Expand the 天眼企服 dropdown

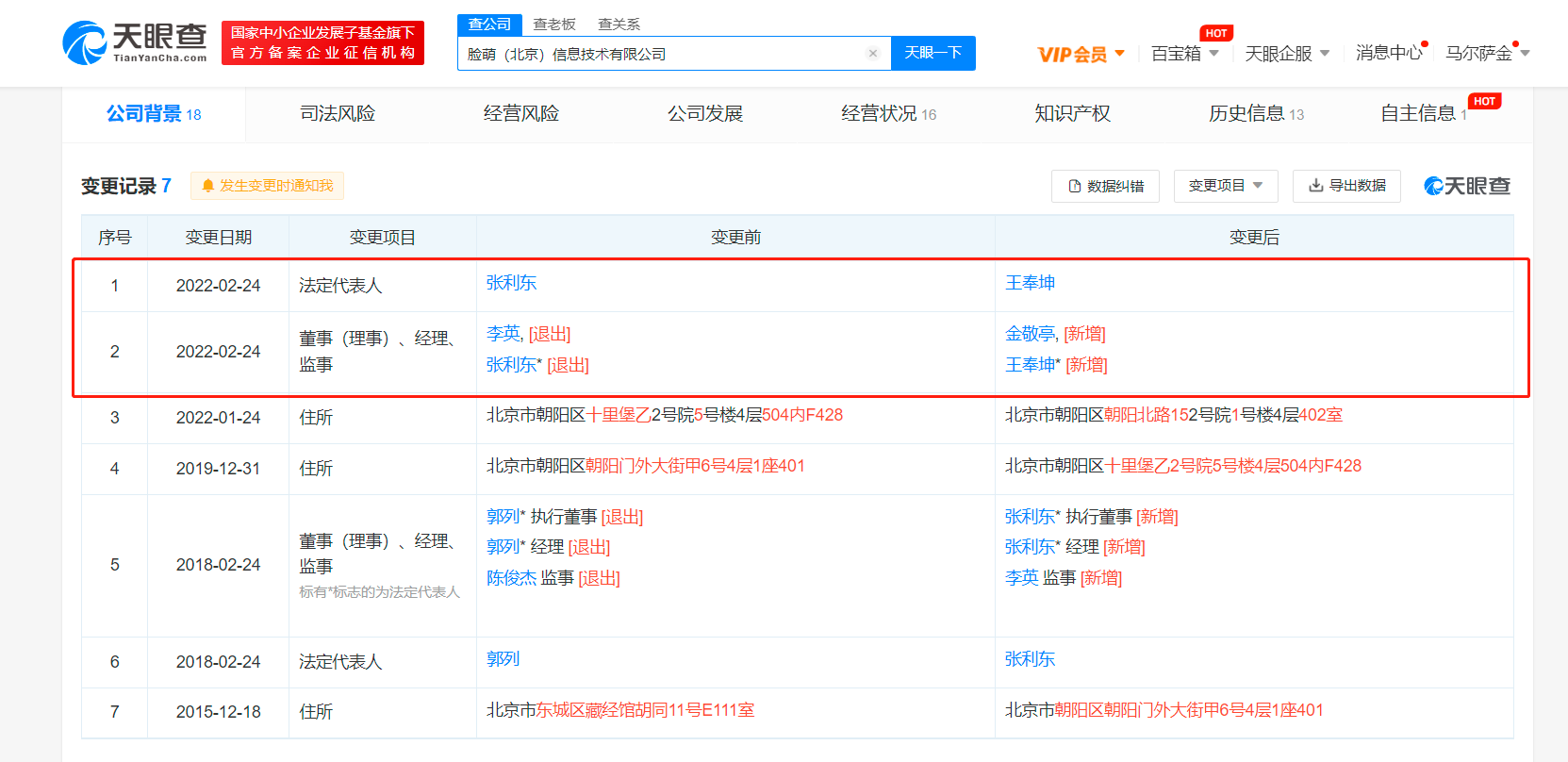tap(1287, 54)
